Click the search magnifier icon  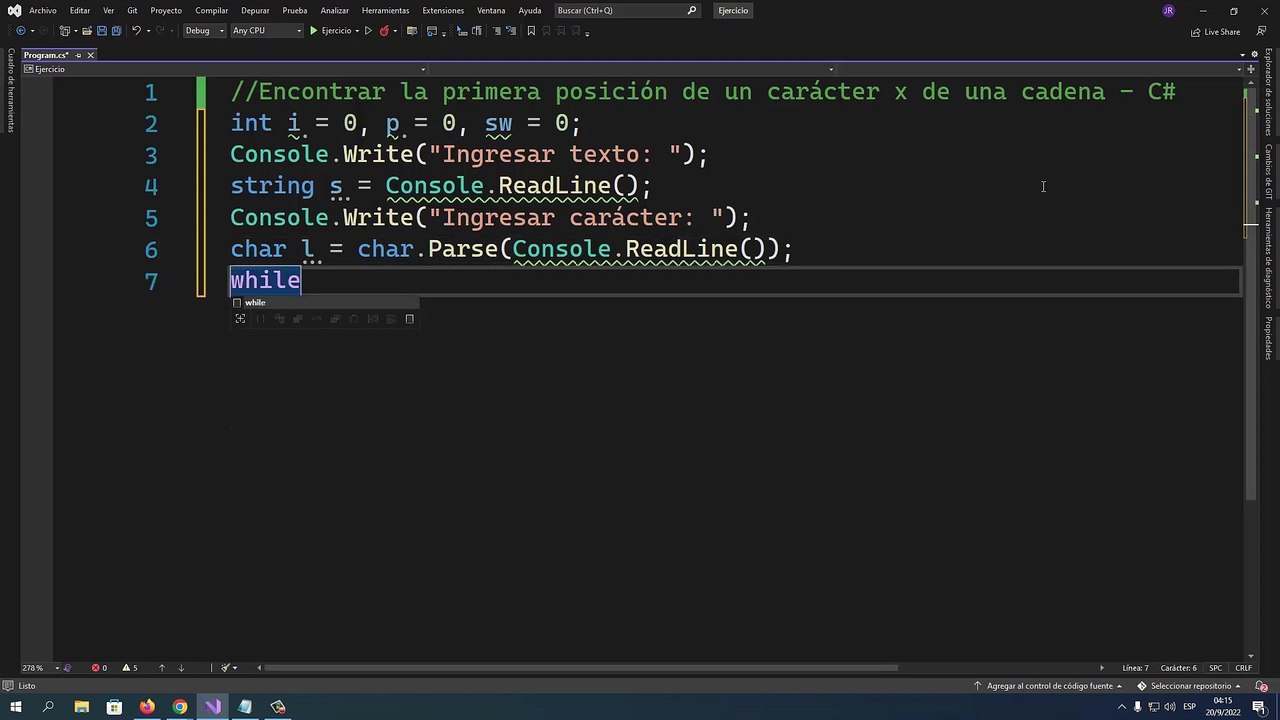(692, 10)
